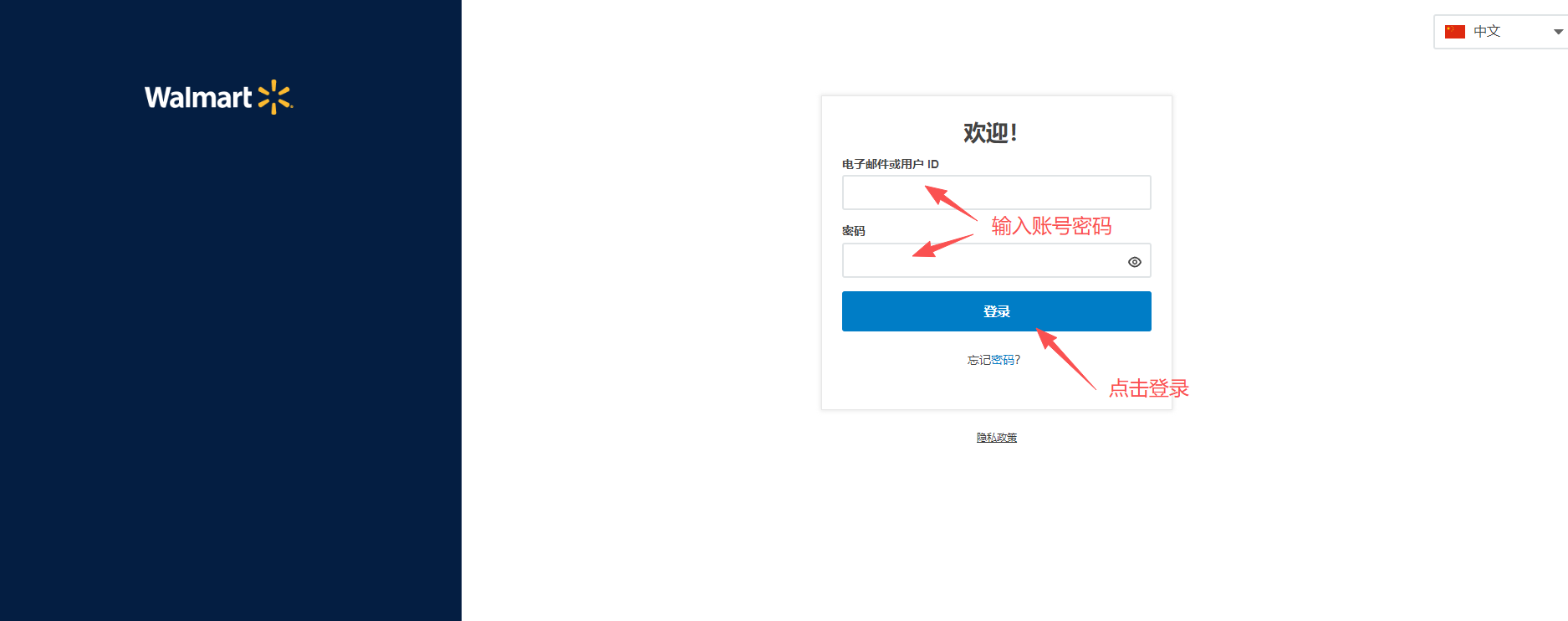
Task: Click the Walmart spark logo icon
Action: pos(275,97)
